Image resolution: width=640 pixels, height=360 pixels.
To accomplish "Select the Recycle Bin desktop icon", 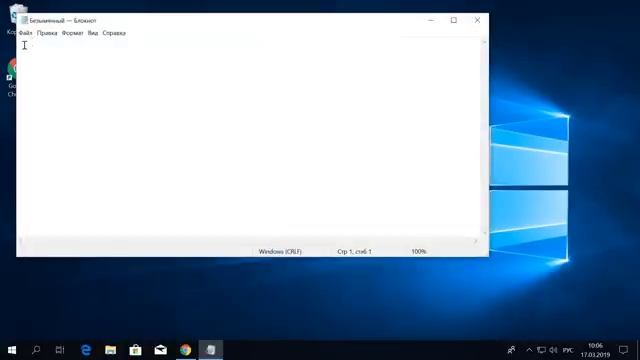I will [11, 19].
